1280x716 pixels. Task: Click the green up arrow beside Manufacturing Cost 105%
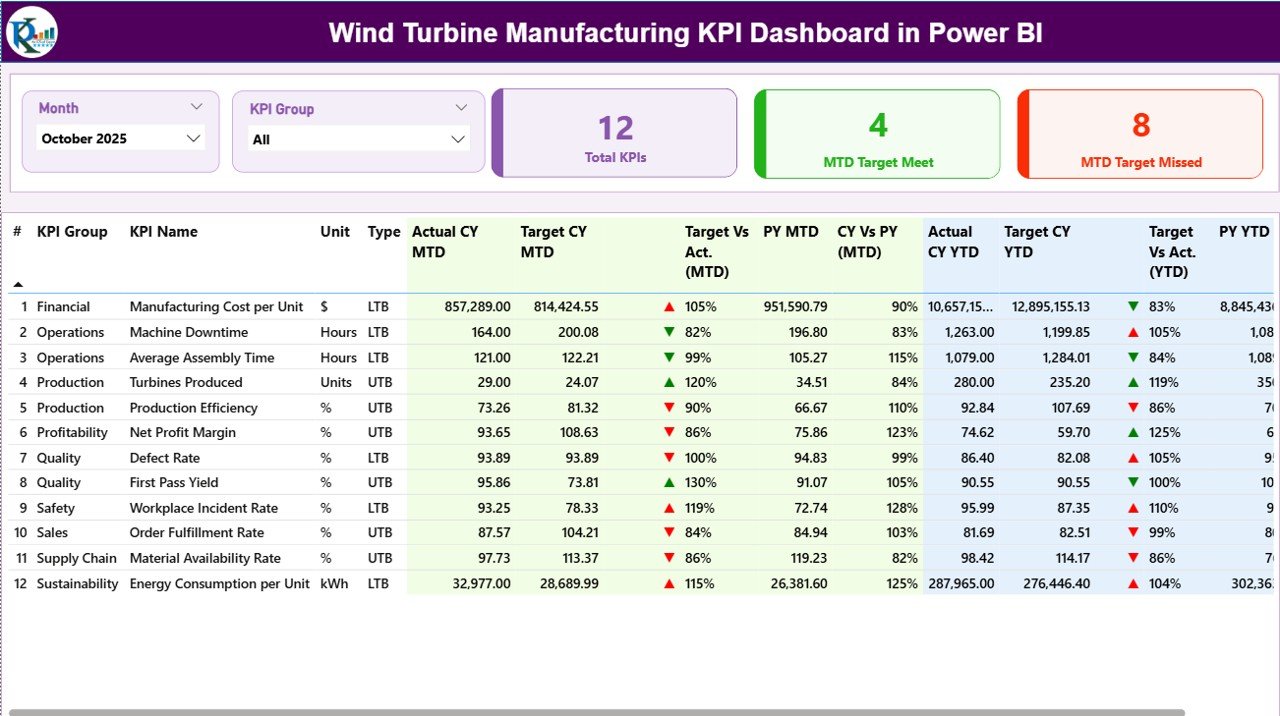[668, 306]
